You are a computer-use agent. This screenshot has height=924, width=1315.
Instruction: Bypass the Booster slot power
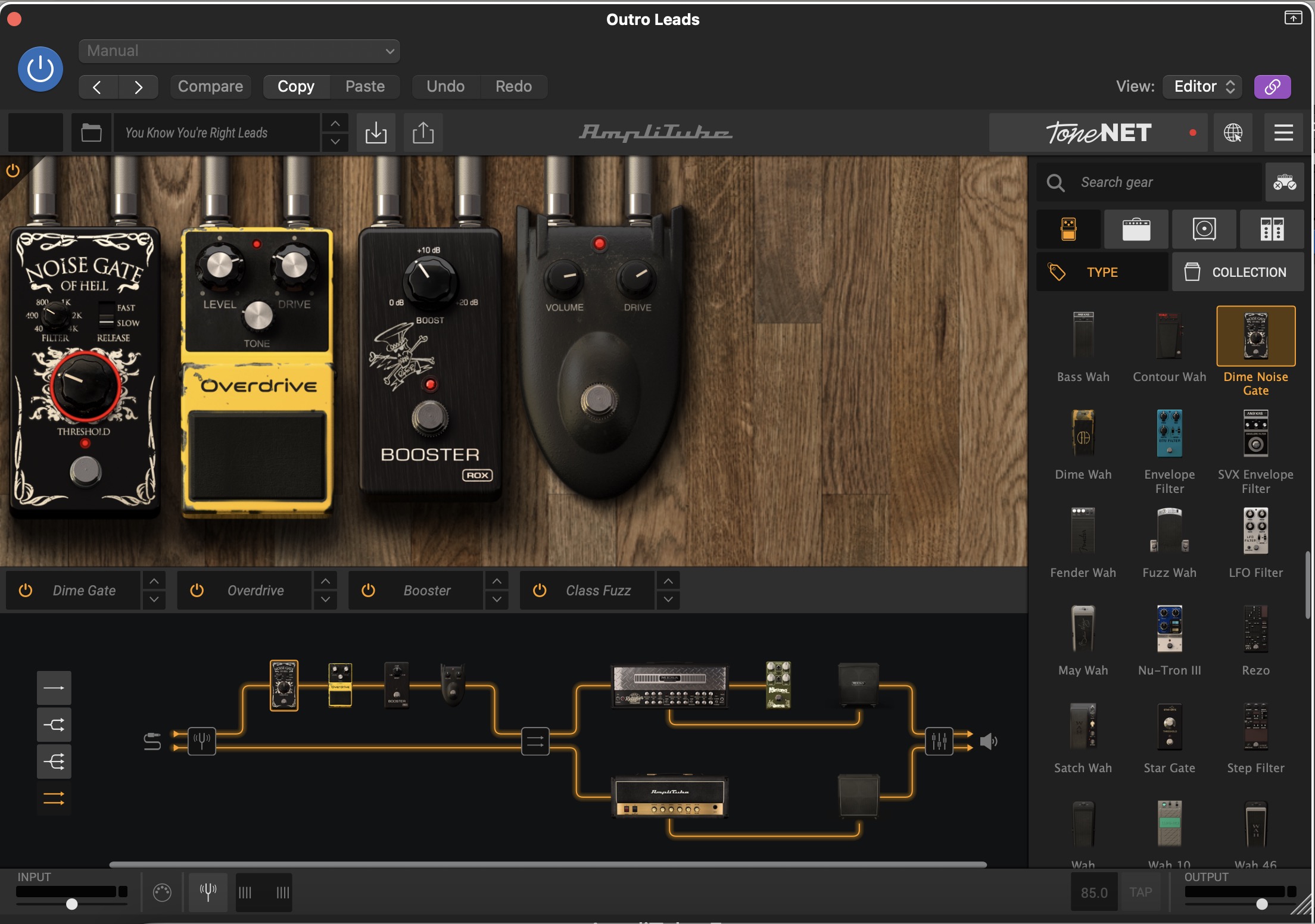[x=369, y=590]
